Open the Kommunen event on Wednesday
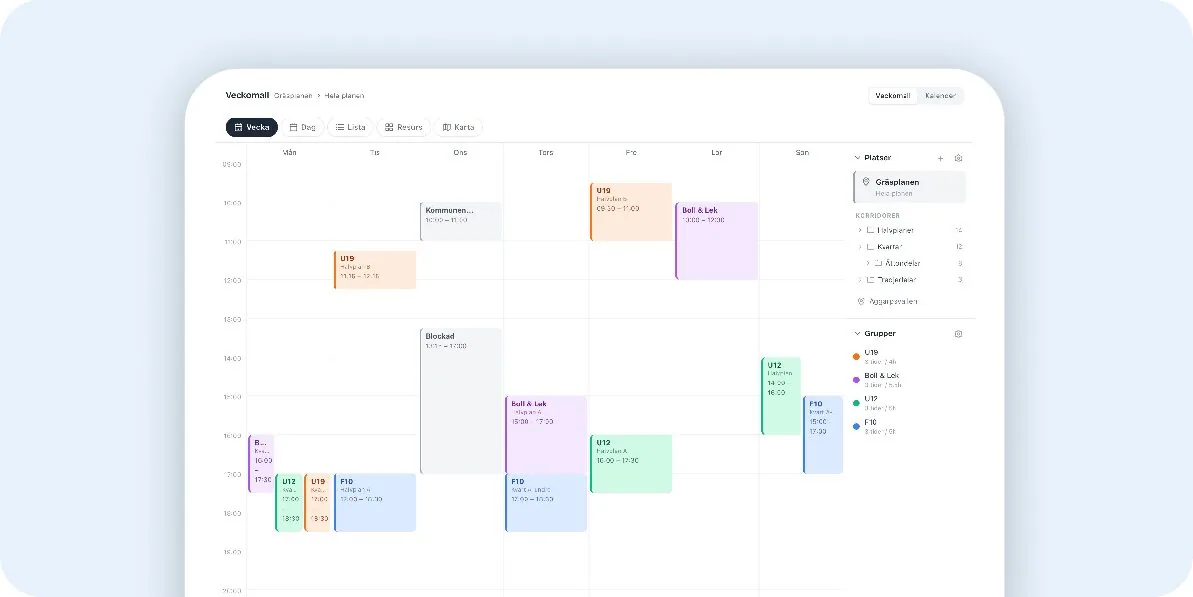The height and width of the screenshot is (597, 1193). click(x=460, y=221)
